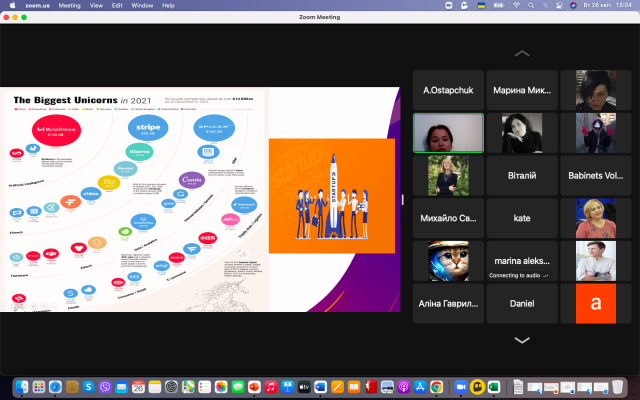Select the woman in blue suit tile
This screenshot has width=640, height=400.
(448, 176)
